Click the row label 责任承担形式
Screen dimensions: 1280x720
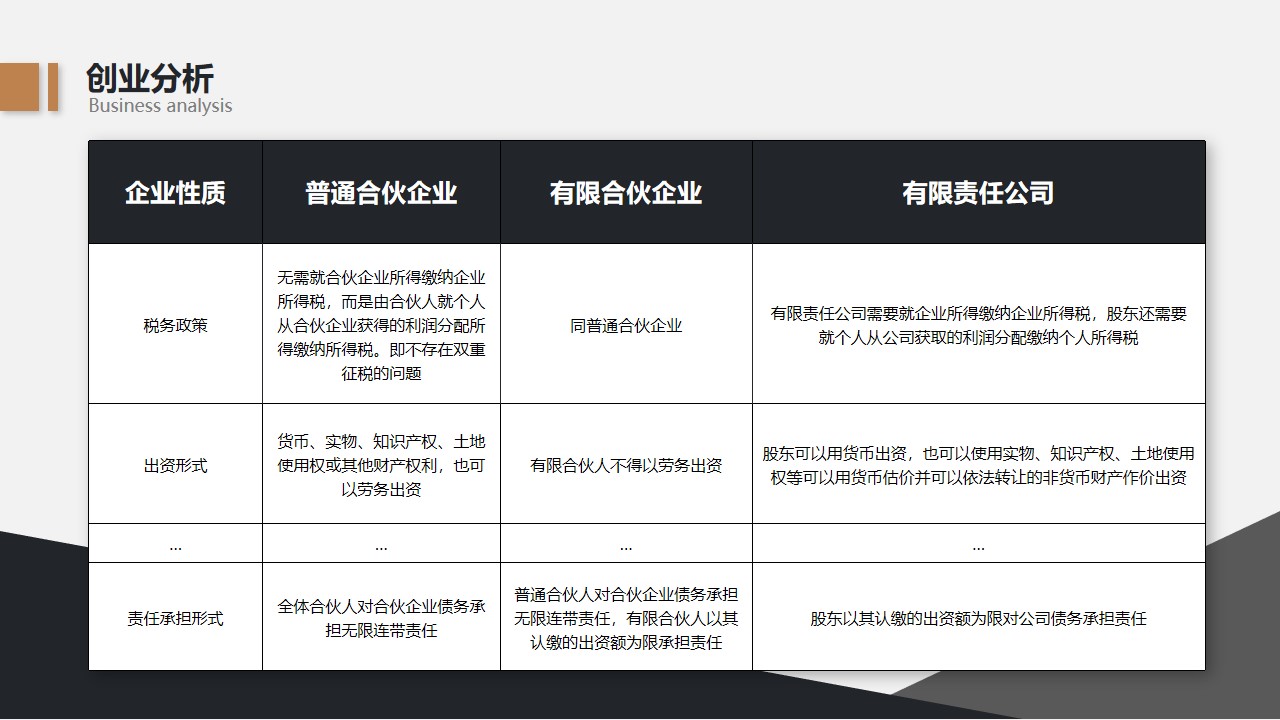point(175,618)
